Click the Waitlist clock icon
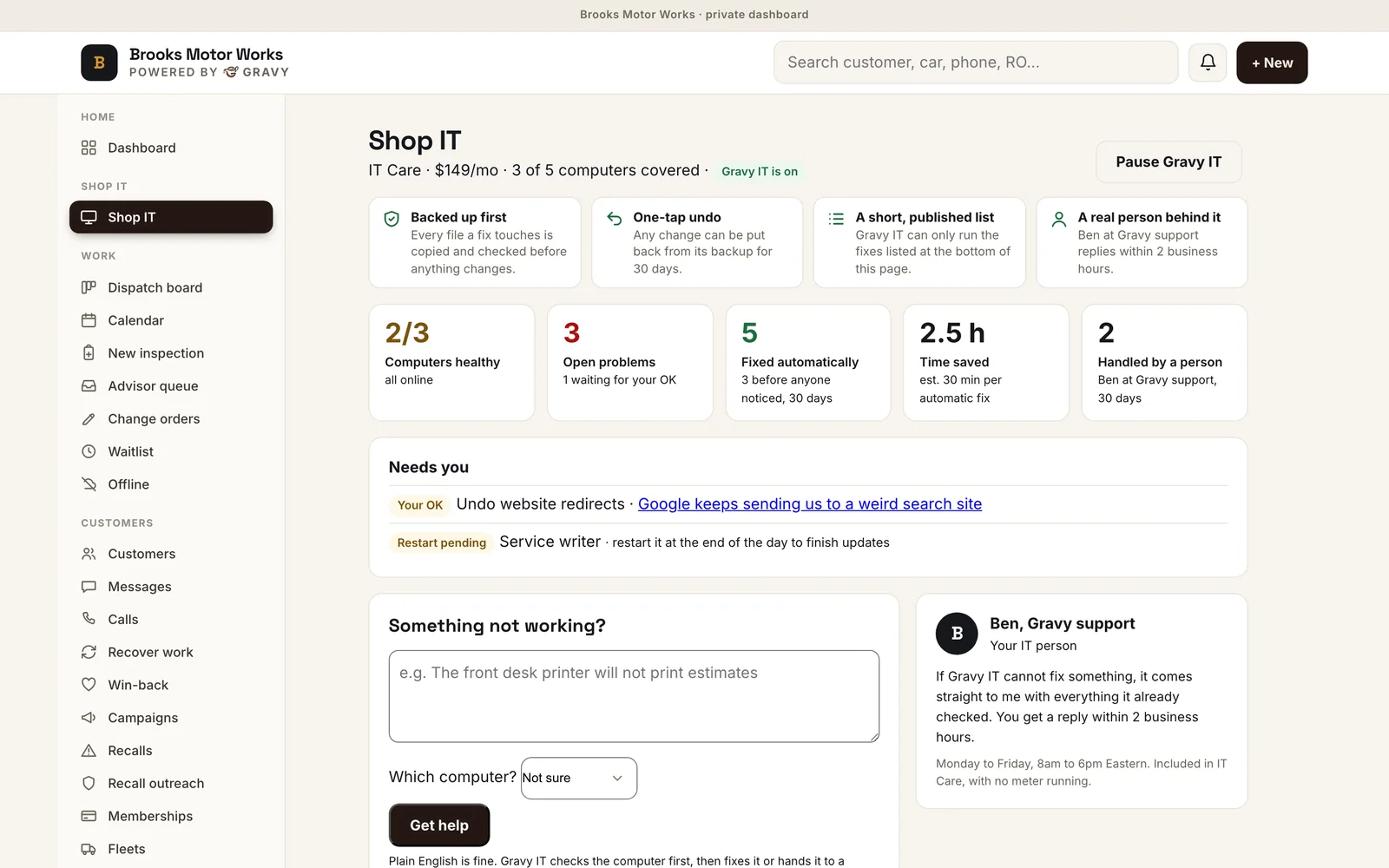Screen dimensions: 1389x868 (x=89, y=451)
